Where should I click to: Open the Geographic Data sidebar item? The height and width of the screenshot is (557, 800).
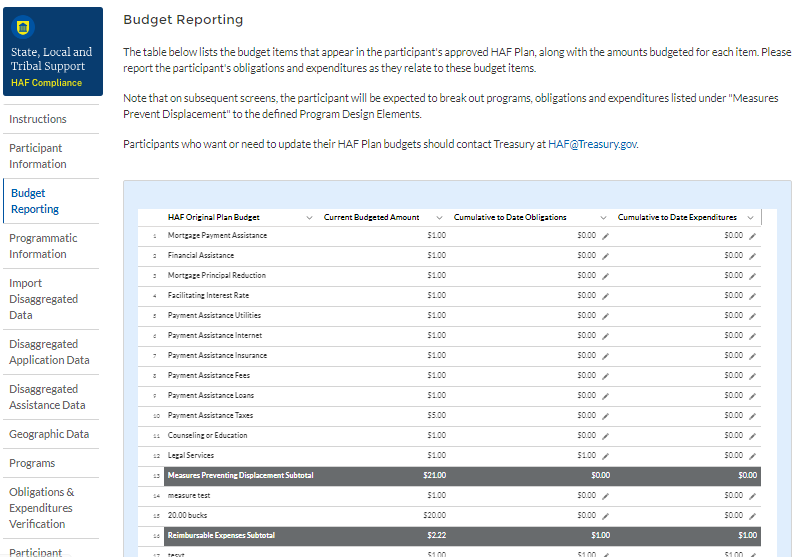(49, 434)
